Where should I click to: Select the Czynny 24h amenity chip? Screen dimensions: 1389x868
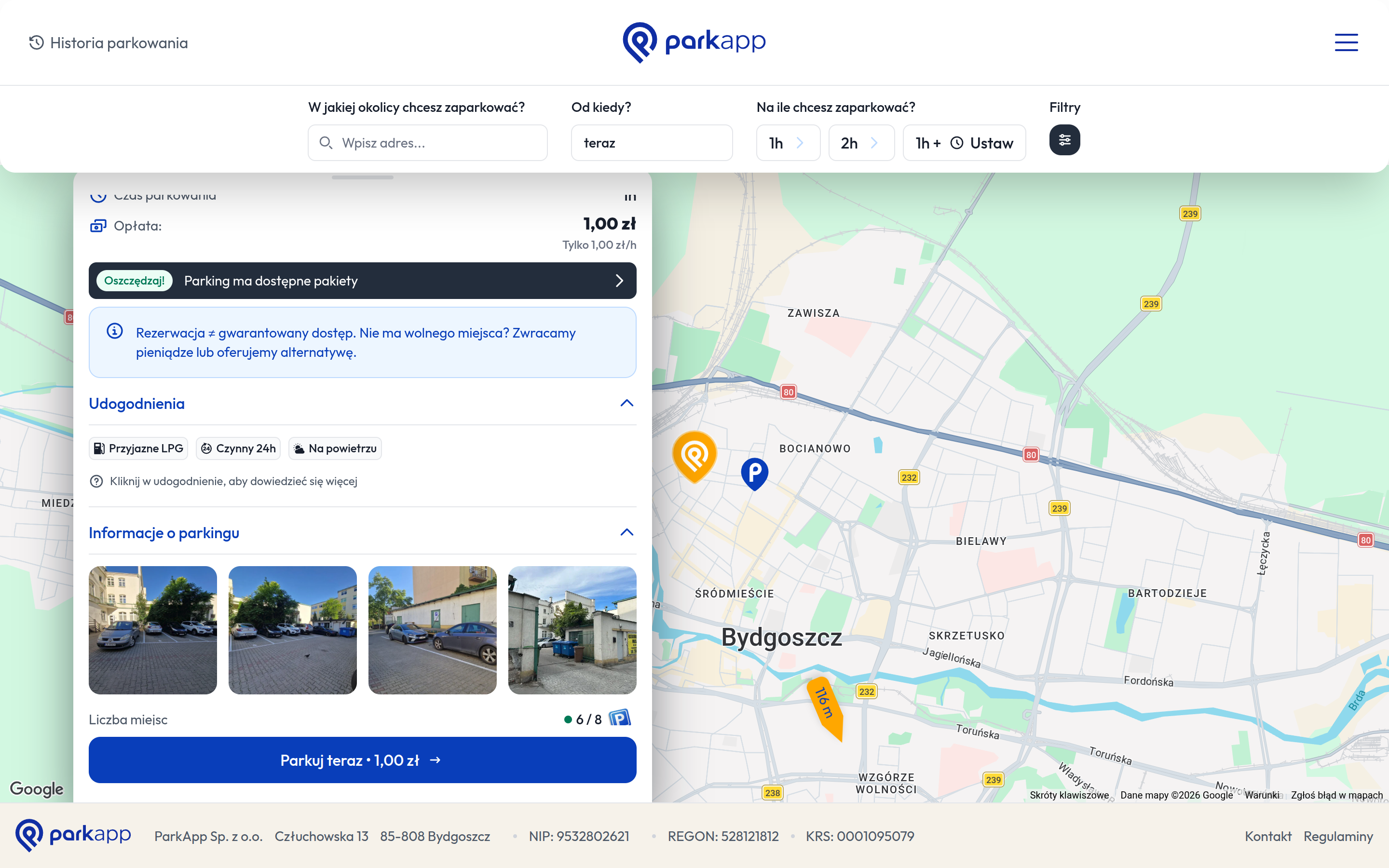[x=238, y=448]
